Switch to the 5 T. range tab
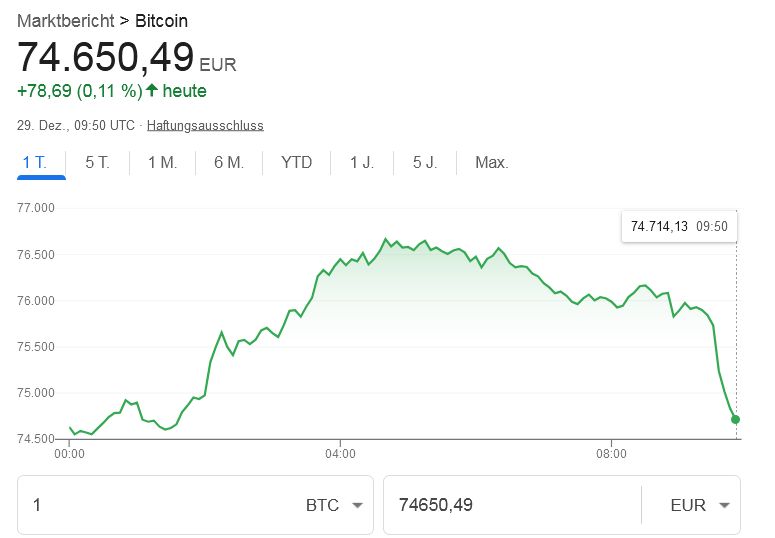Image resolution: width=775 pixels, height=538 pixels. (97, 163)
